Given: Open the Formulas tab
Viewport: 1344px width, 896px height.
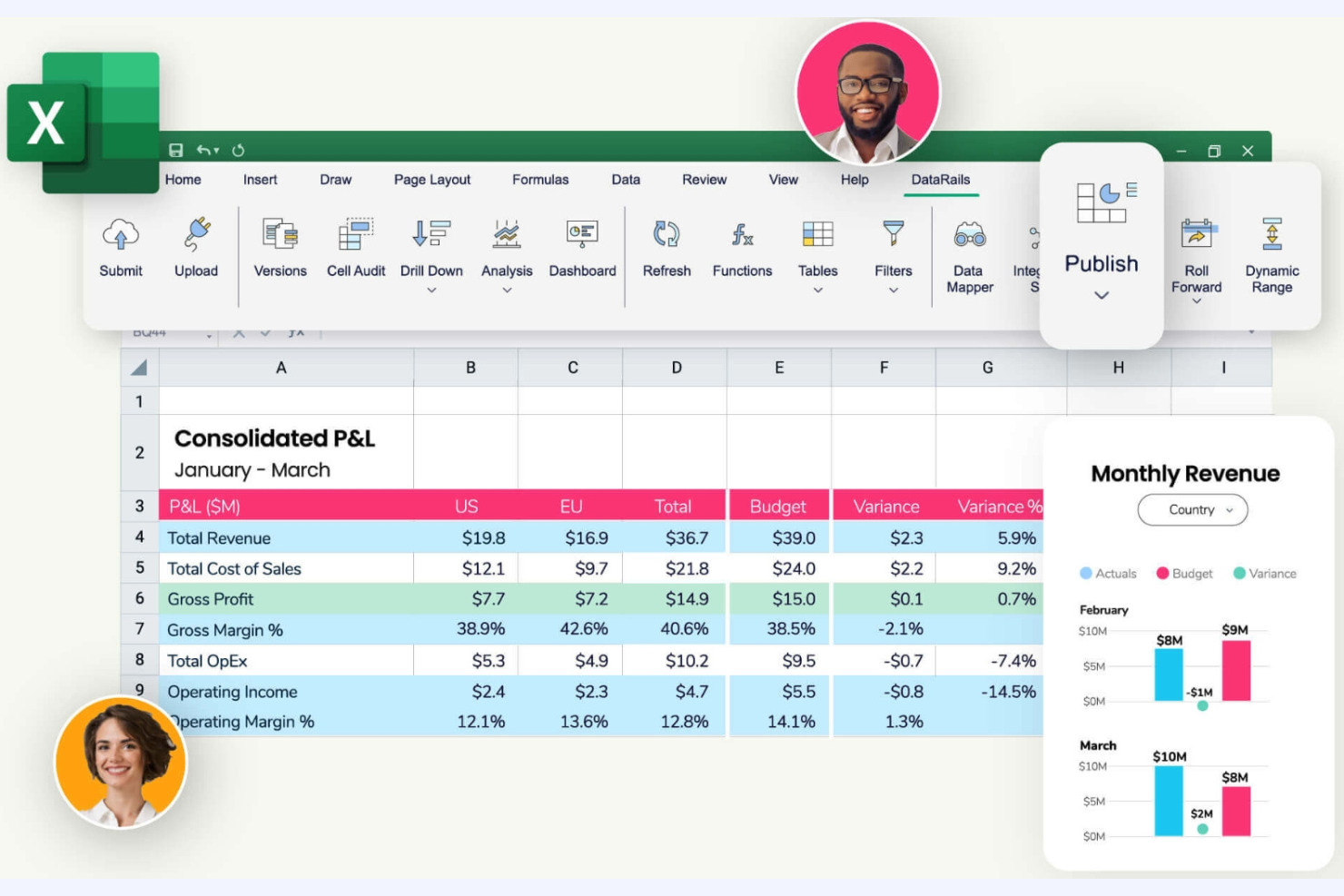Looking at the screenshot, I should coord(540,180).
